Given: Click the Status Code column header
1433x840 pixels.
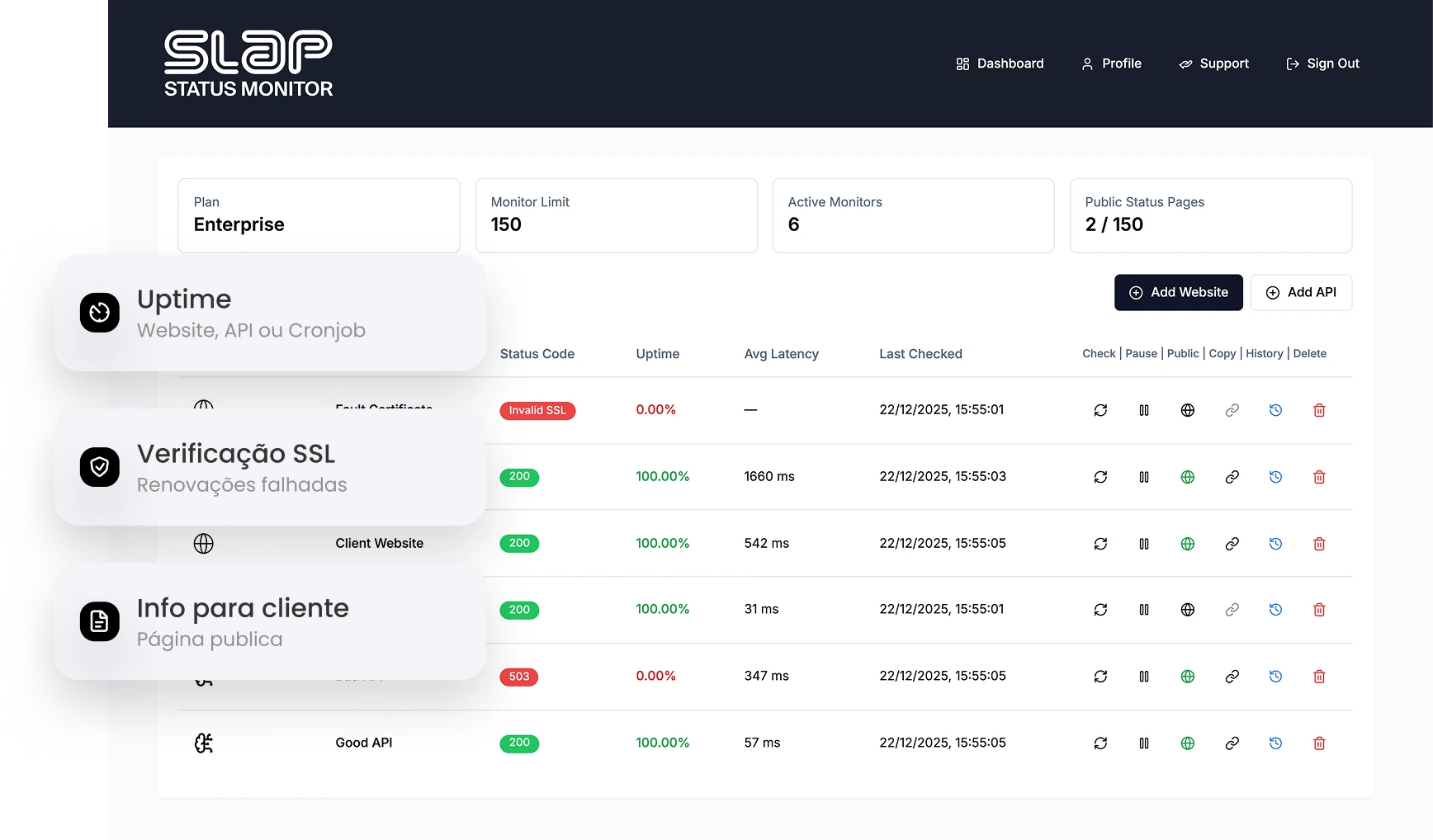Looking at the screenshot, I should pyautogui.click(x=537, y=354).
